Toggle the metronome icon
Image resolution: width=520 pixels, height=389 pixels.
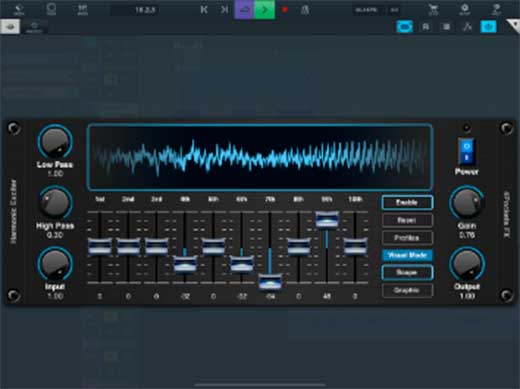pyautogui.click(x=305, y=10)
